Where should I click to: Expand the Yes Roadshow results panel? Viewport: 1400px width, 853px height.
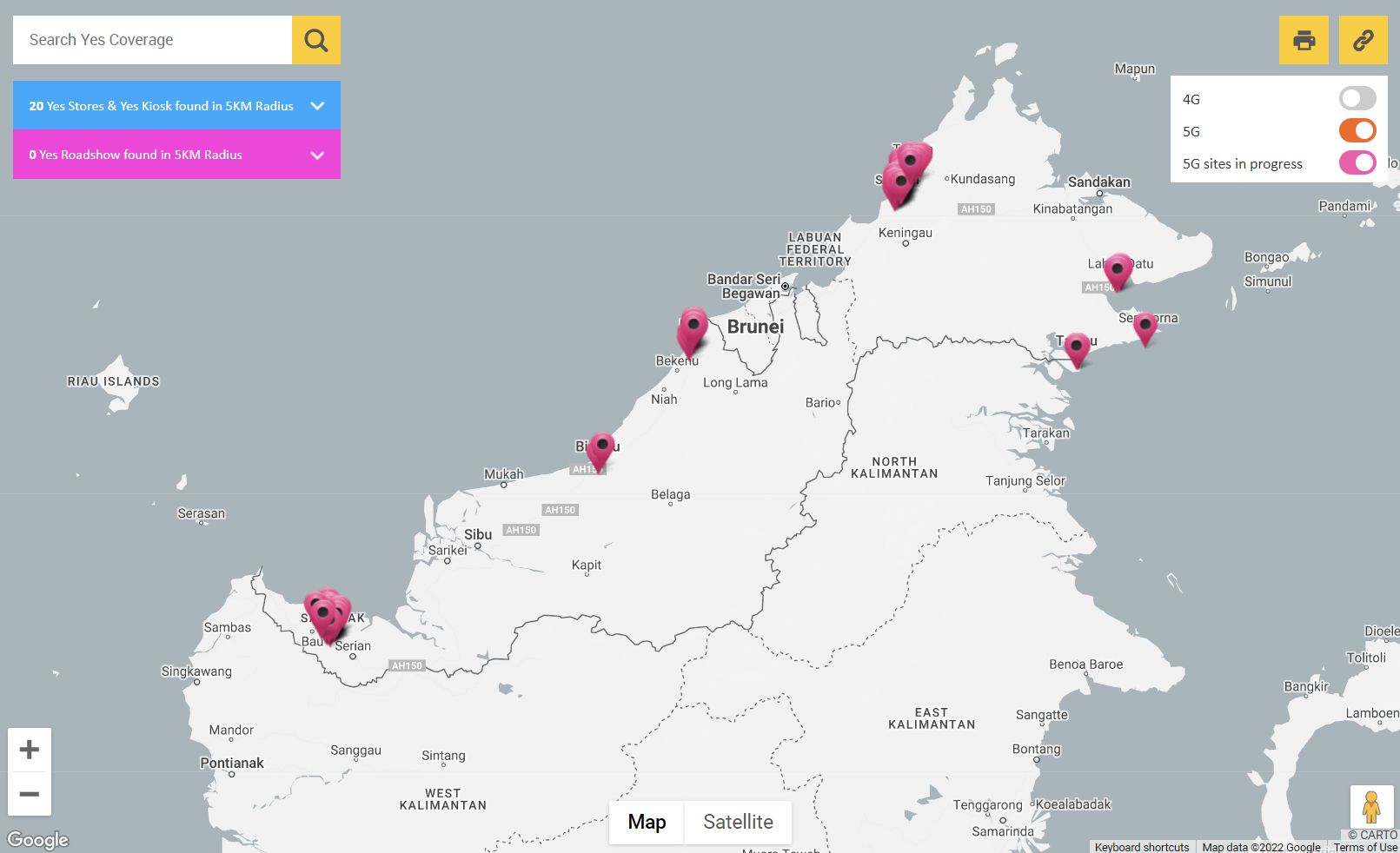pos(317,155)
